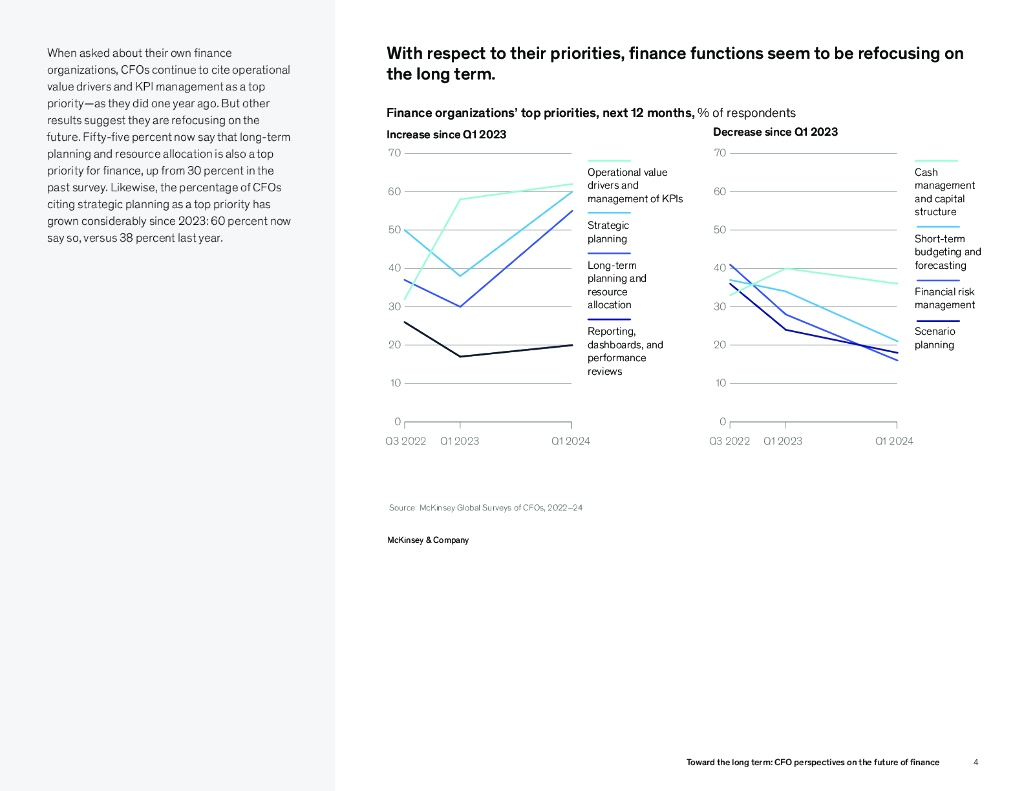Click the Long-term planning legend line swatch
This screenshot has height=791, width=1024.
pyautogui.click(x=608, y=253)
